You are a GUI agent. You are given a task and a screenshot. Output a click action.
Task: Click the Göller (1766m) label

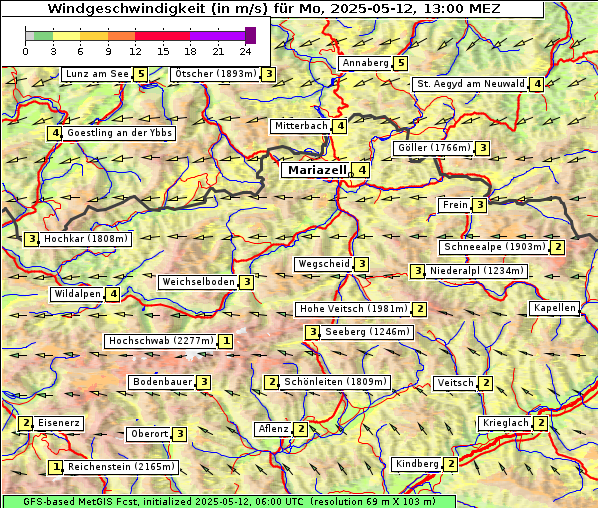click(434, 148)
